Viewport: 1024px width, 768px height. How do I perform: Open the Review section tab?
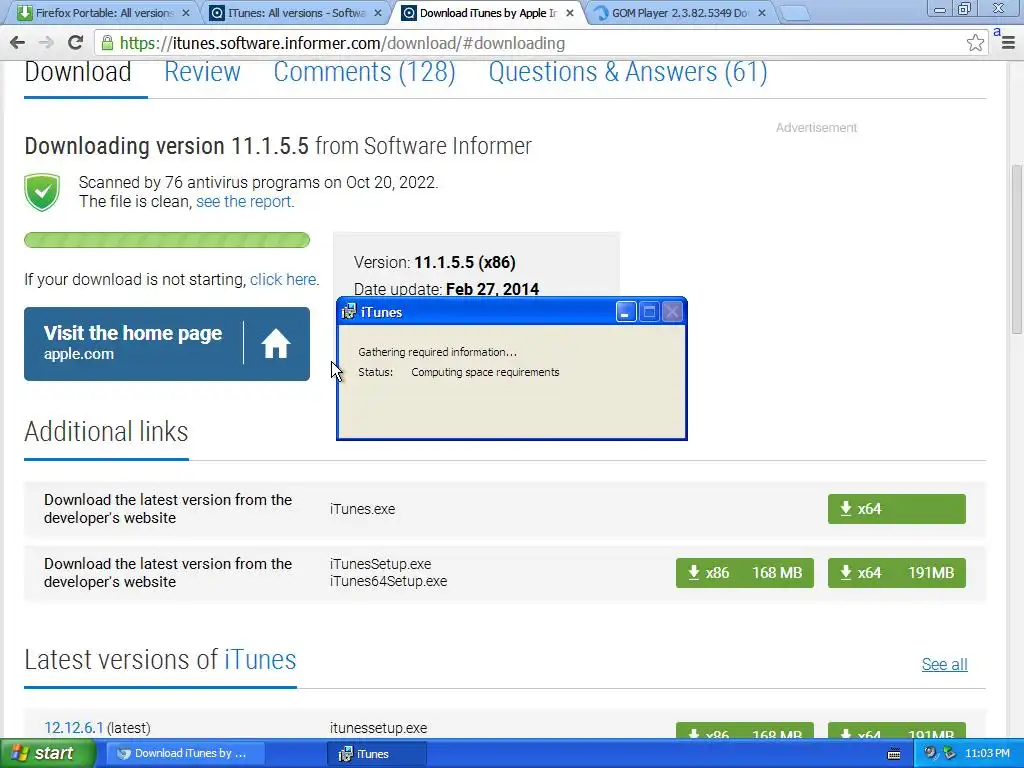(x=202, y=72)
